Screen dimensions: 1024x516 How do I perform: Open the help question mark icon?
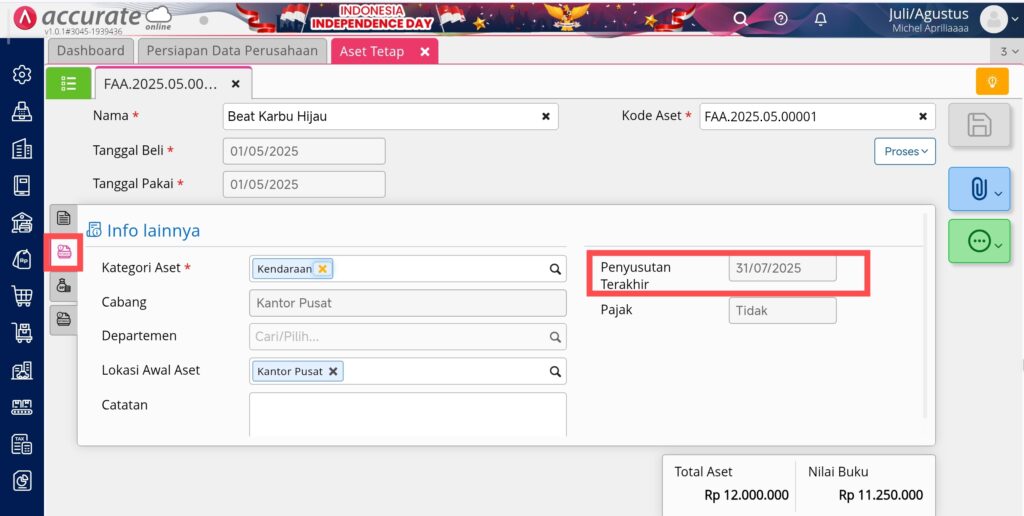pyautogui.click(x=780, y=19)
